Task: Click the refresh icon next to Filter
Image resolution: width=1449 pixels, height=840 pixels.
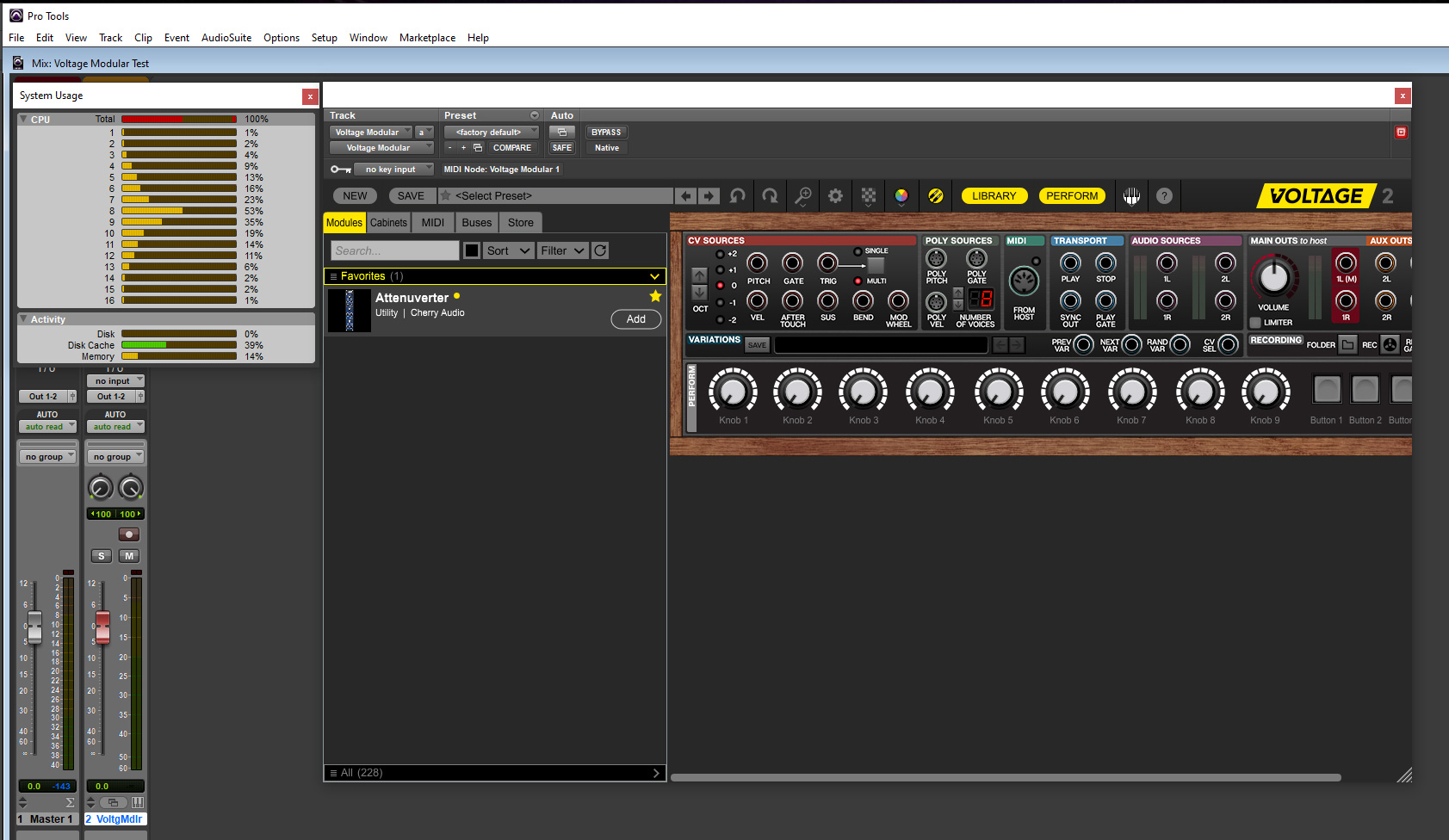Action: coord(600,250)
